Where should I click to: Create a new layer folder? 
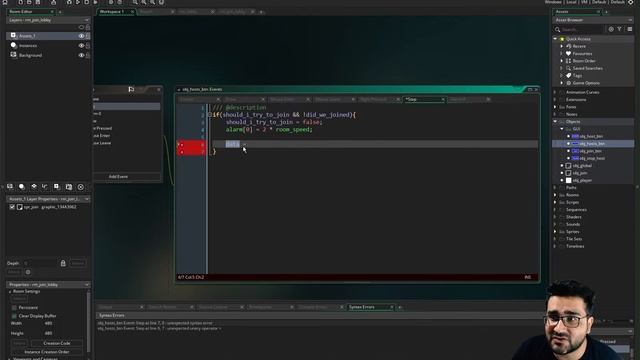(x=69, y=187)
